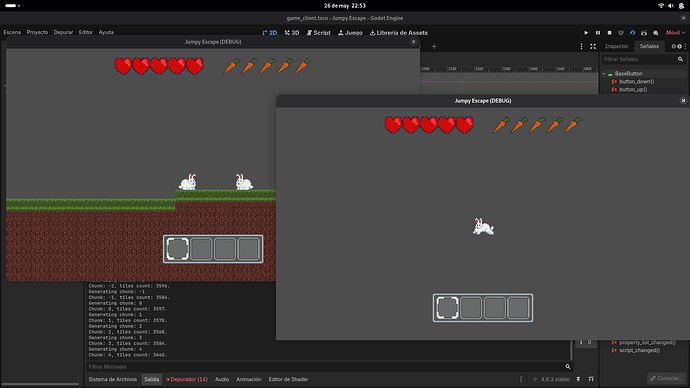Click the left rabbit in back game window
The image size is (690, 388).
pos(188,182)
